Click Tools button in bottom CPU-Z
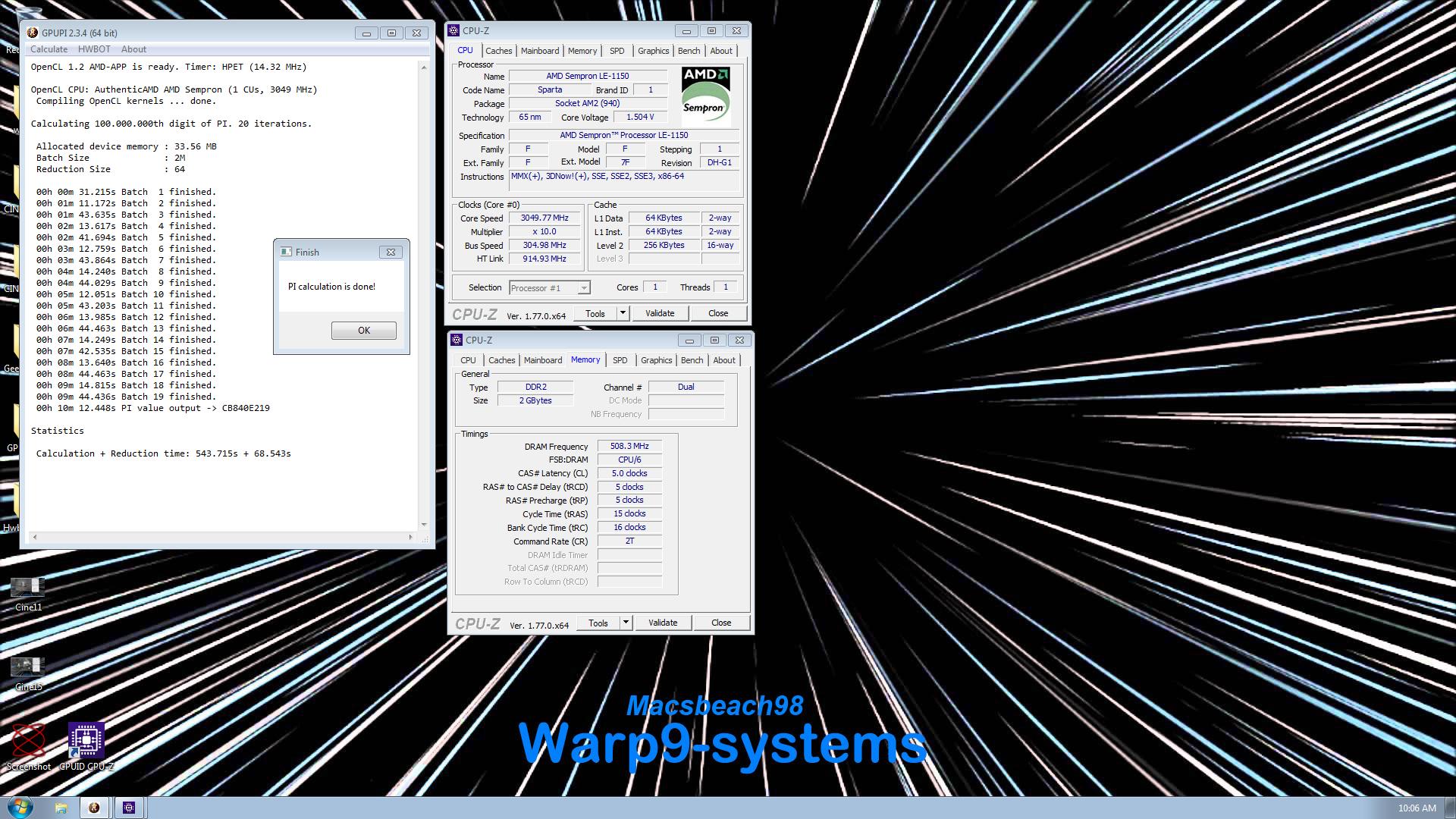Viewport: 1456px width, 819px height. coord(598,623)
